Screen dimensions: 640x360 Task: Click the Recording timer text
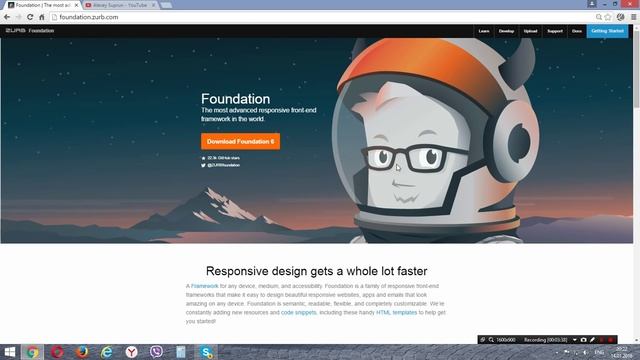tap(546, 340)
